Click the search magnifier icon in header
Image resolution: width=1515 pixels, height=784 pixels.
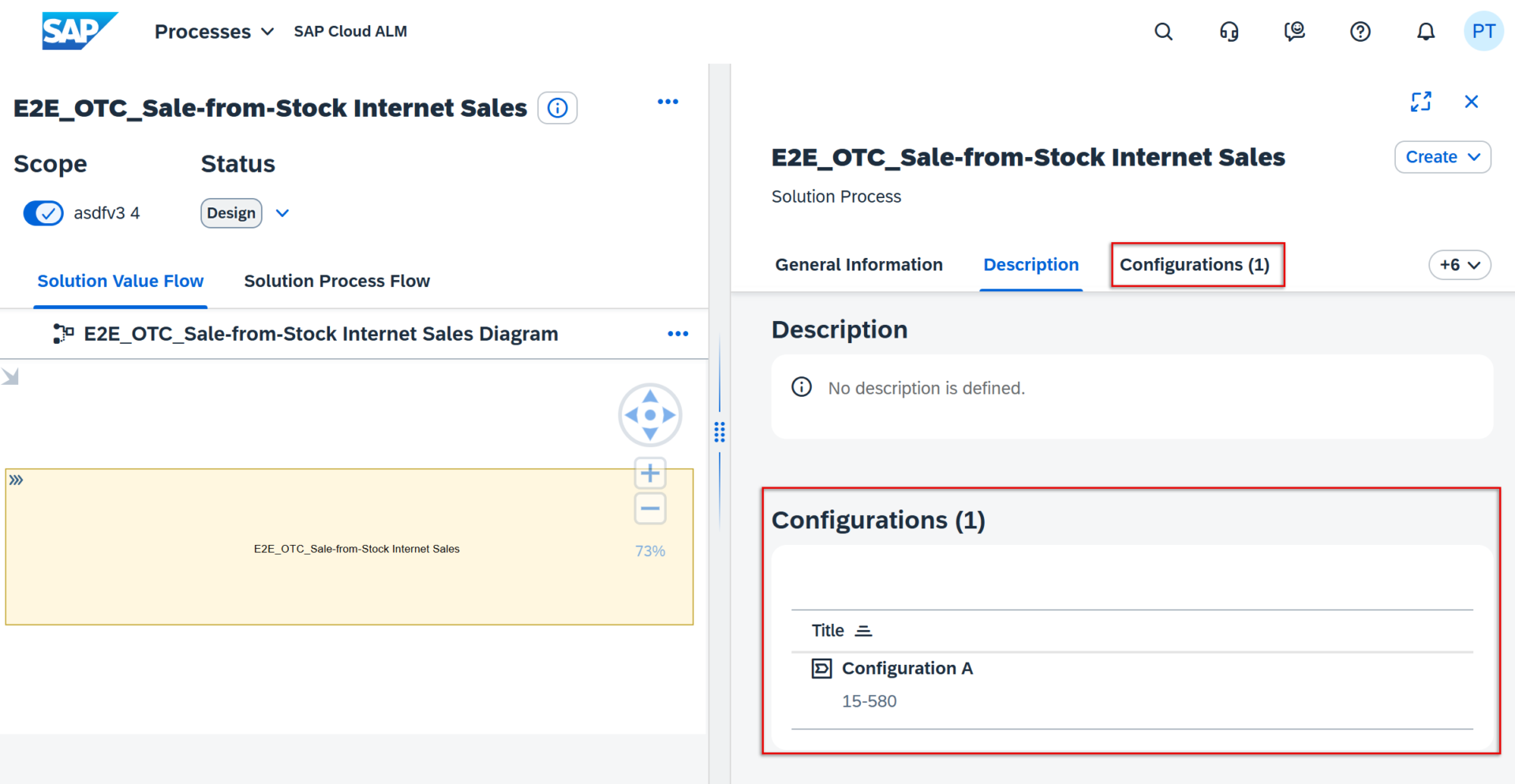1163,32
